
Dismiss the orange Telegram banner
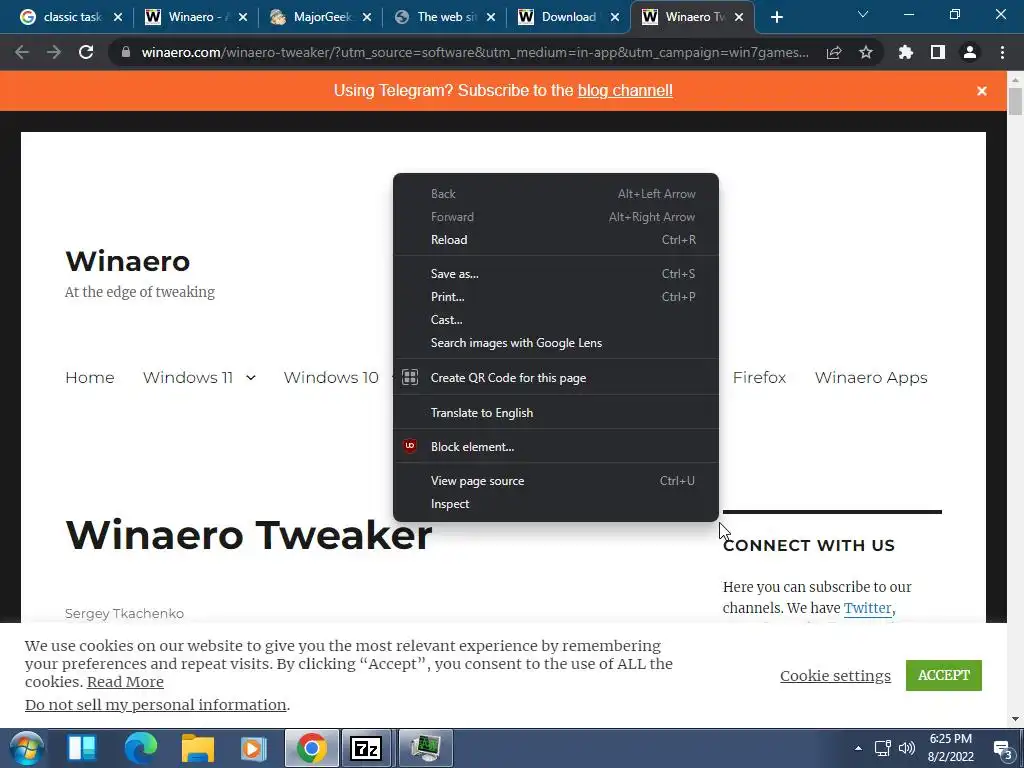(x=982, y=91)
